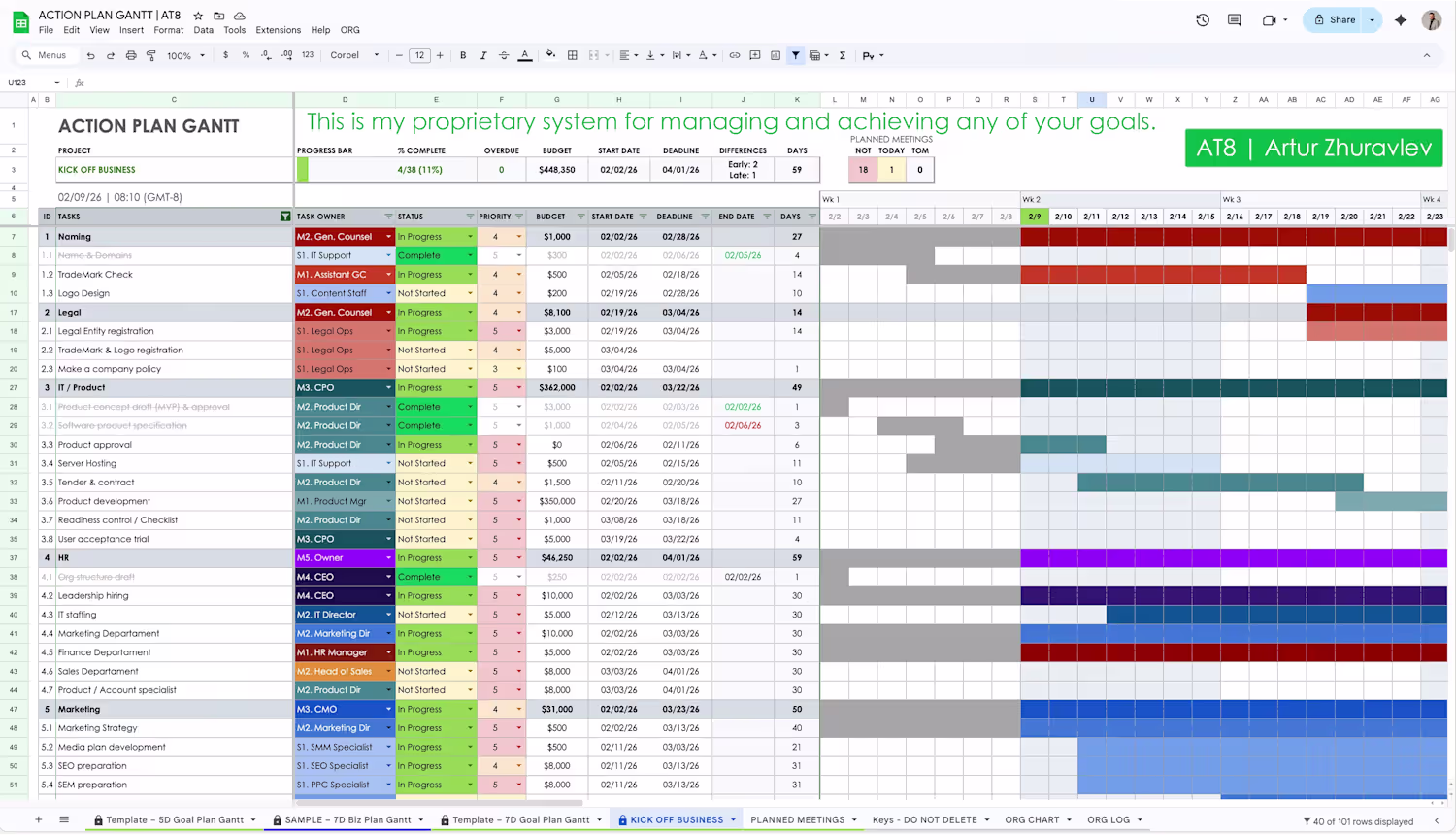Image resolution: width=1456 pixels, height=835 pixels.
Task: Toggle italic formatting in toolbar
Action: coord(483,55)
